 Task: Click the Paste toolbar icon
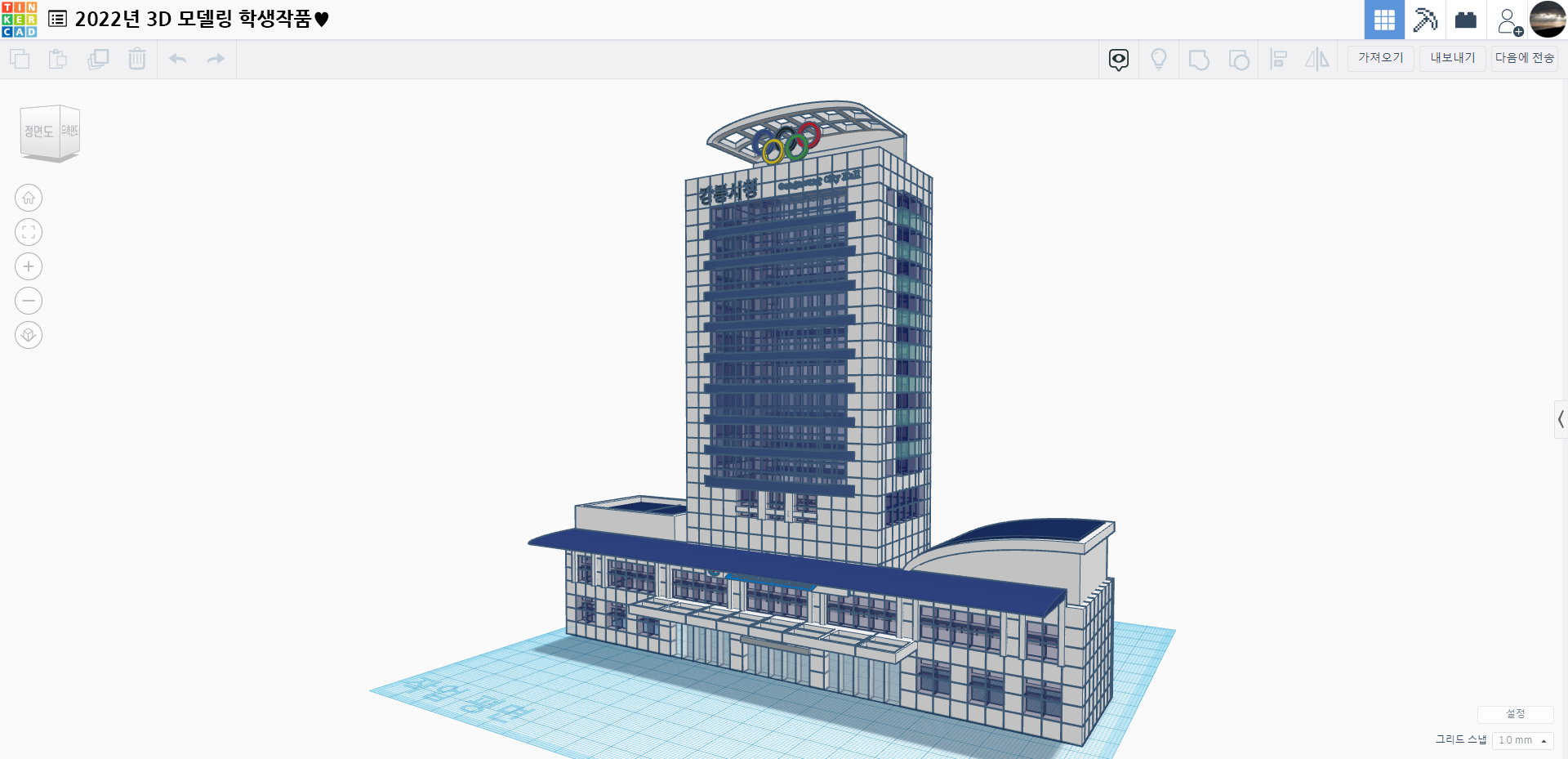(58, 59)
